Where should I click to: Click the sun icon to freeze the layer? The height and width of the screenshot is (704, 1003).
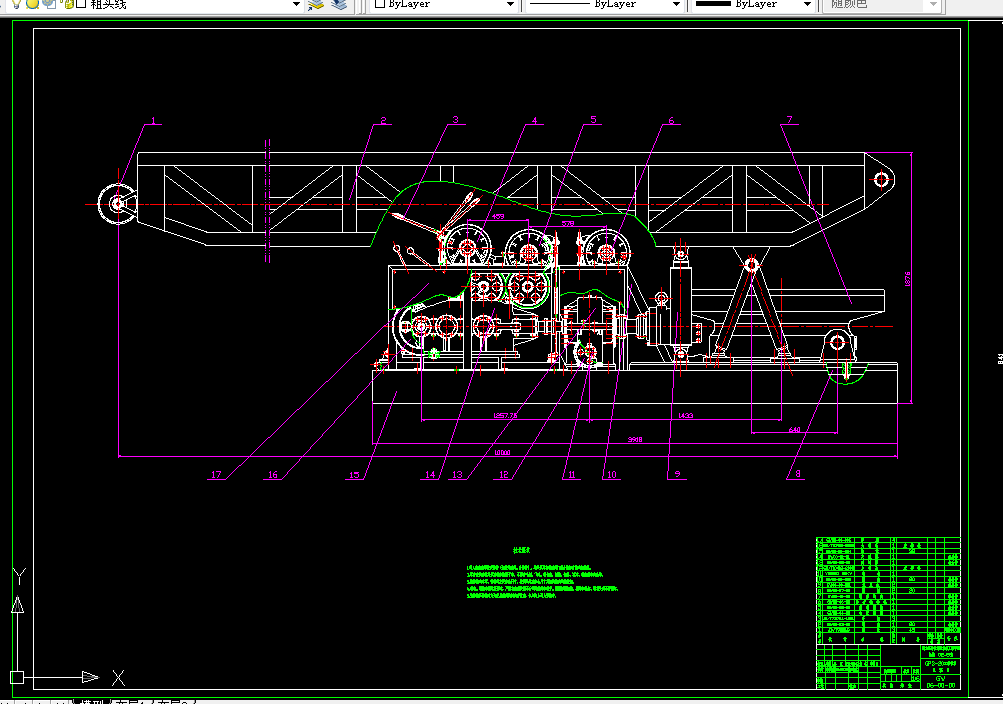(x=31, y=6)
